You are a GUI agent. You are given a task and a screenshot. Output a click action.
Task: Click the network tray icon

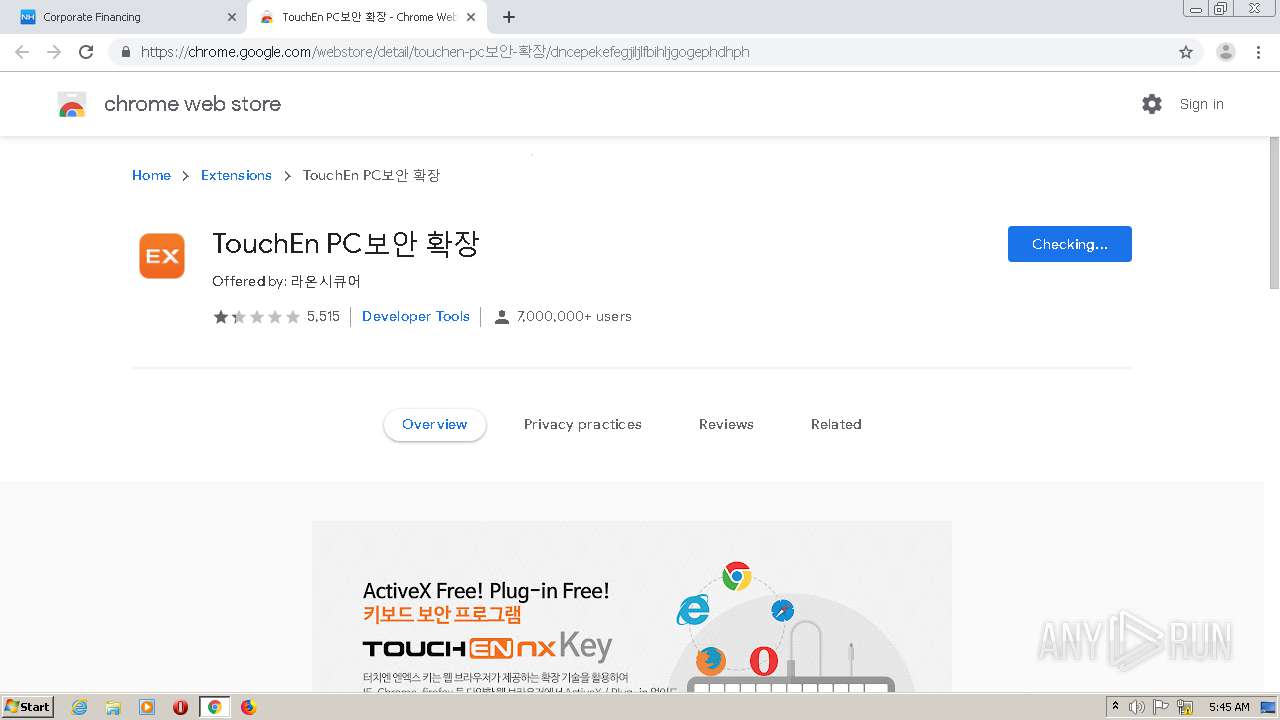pos(1185,707)
